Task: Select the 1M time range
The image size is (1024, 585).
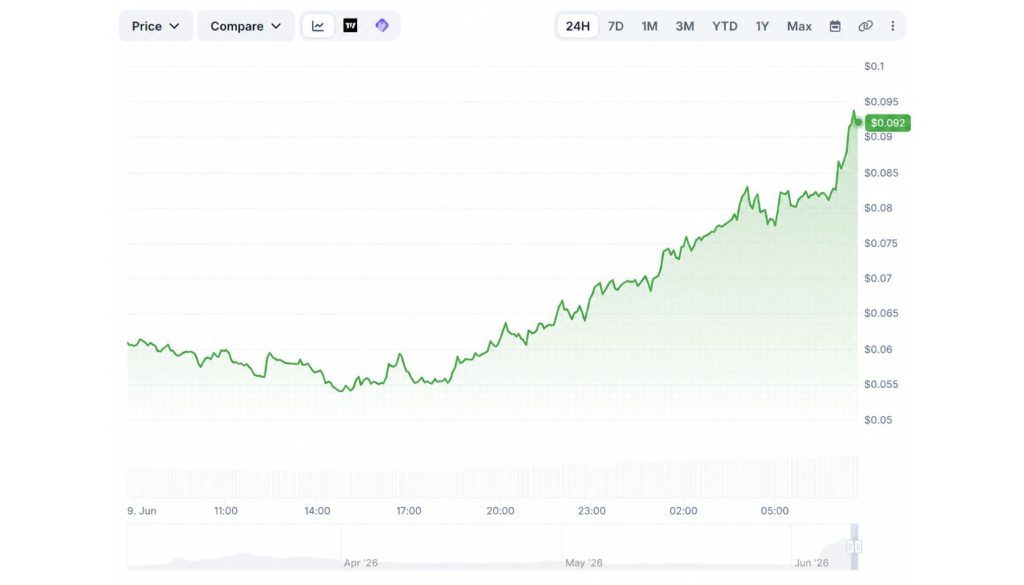Action: 649,26
